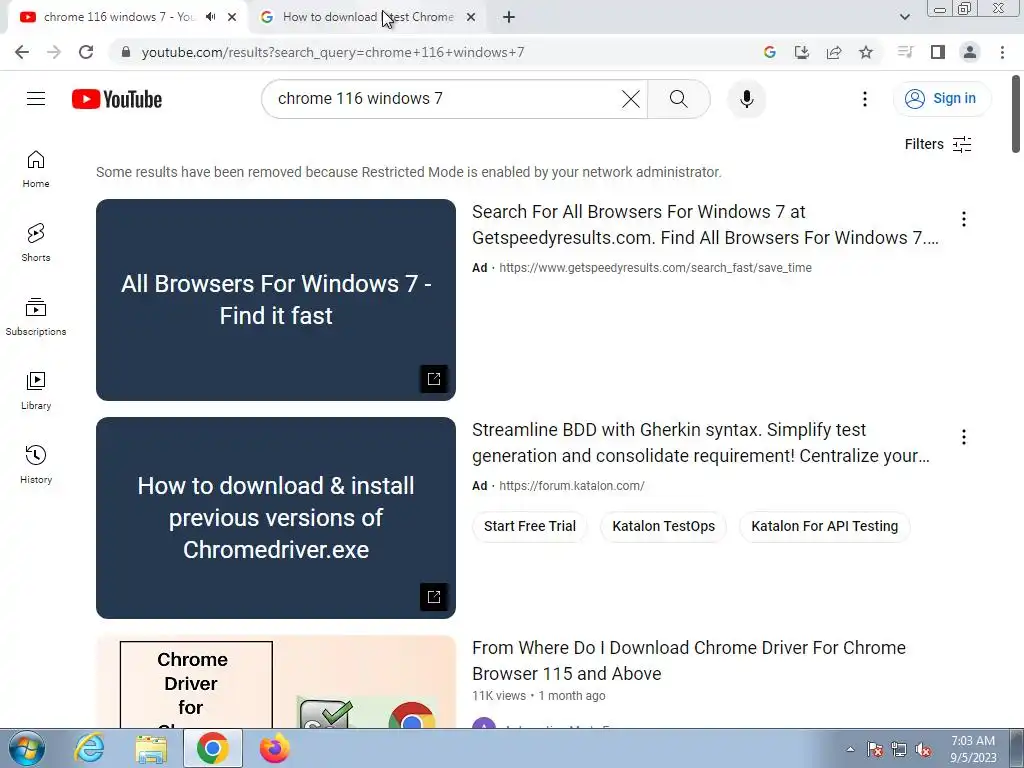Start voice search with the microphone
Screen dimensions: 1024x768
tap(746, 99)
